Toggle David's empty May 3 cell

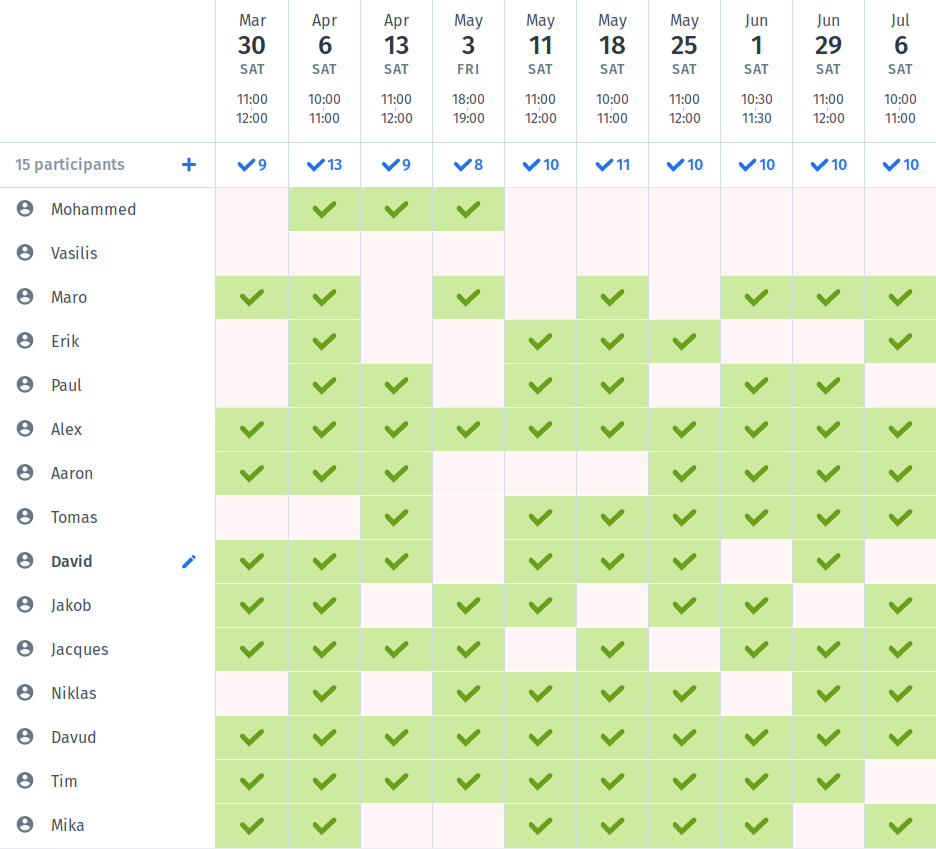468,562
